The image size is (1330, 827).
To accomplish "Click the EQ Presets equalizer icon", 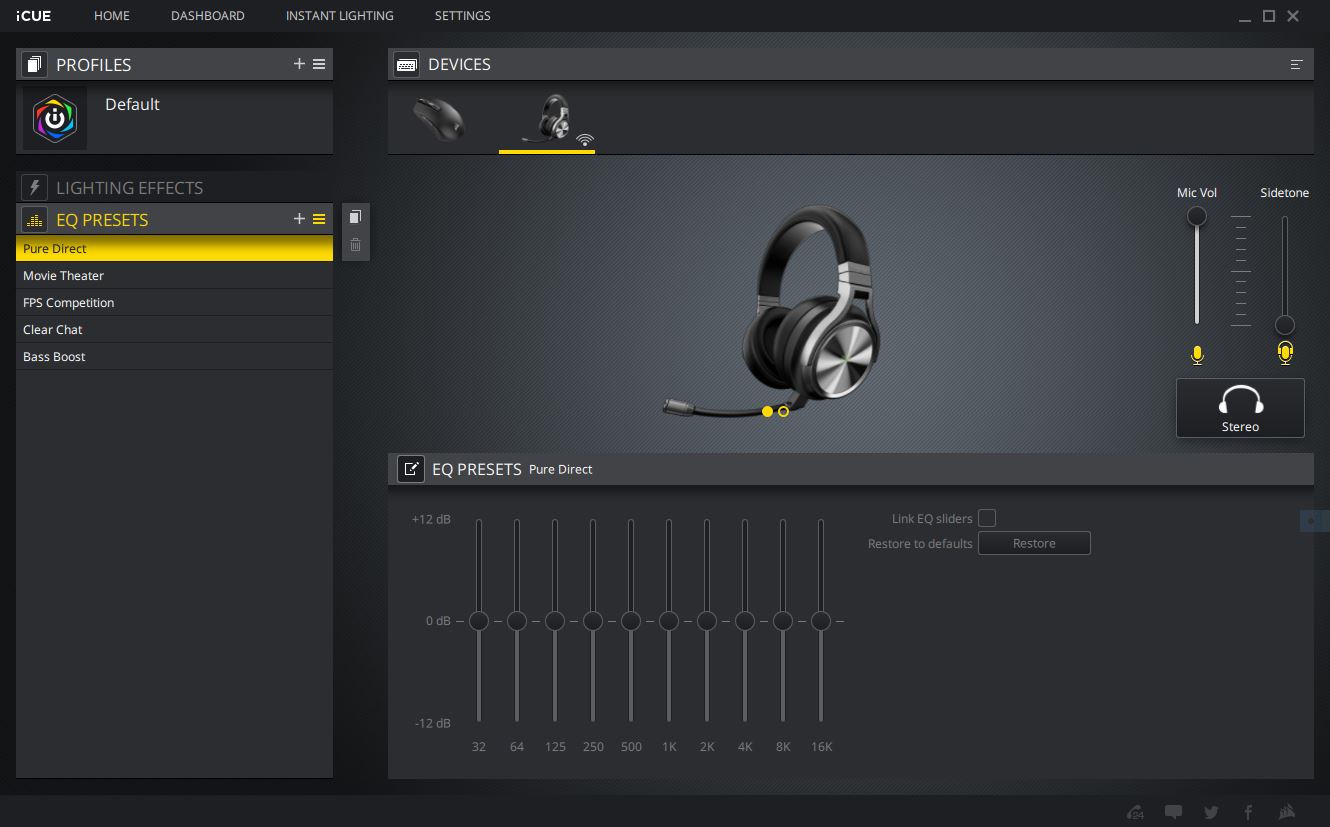I will coord(34,220).
